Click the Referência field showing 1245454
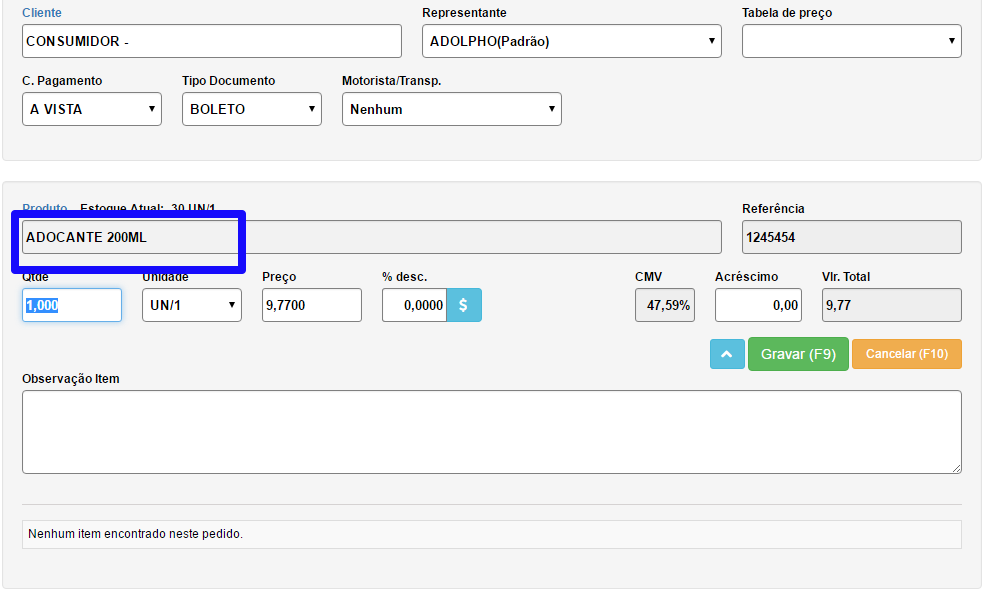The height and width of the screenshot is (595, 987). click(851, 237)
